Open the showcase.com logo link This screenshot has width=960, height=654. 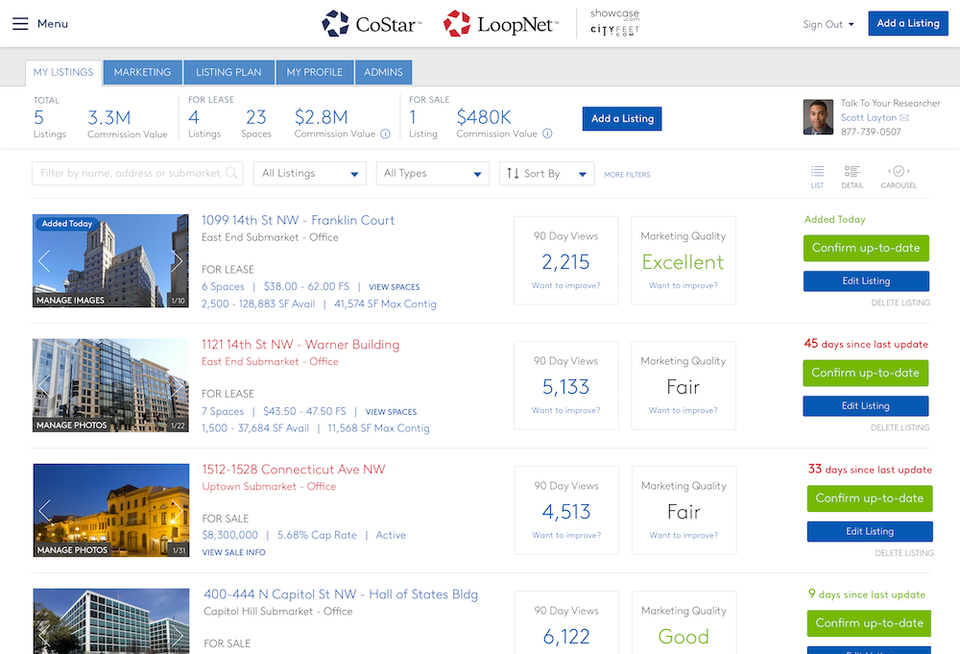[615, 14]
